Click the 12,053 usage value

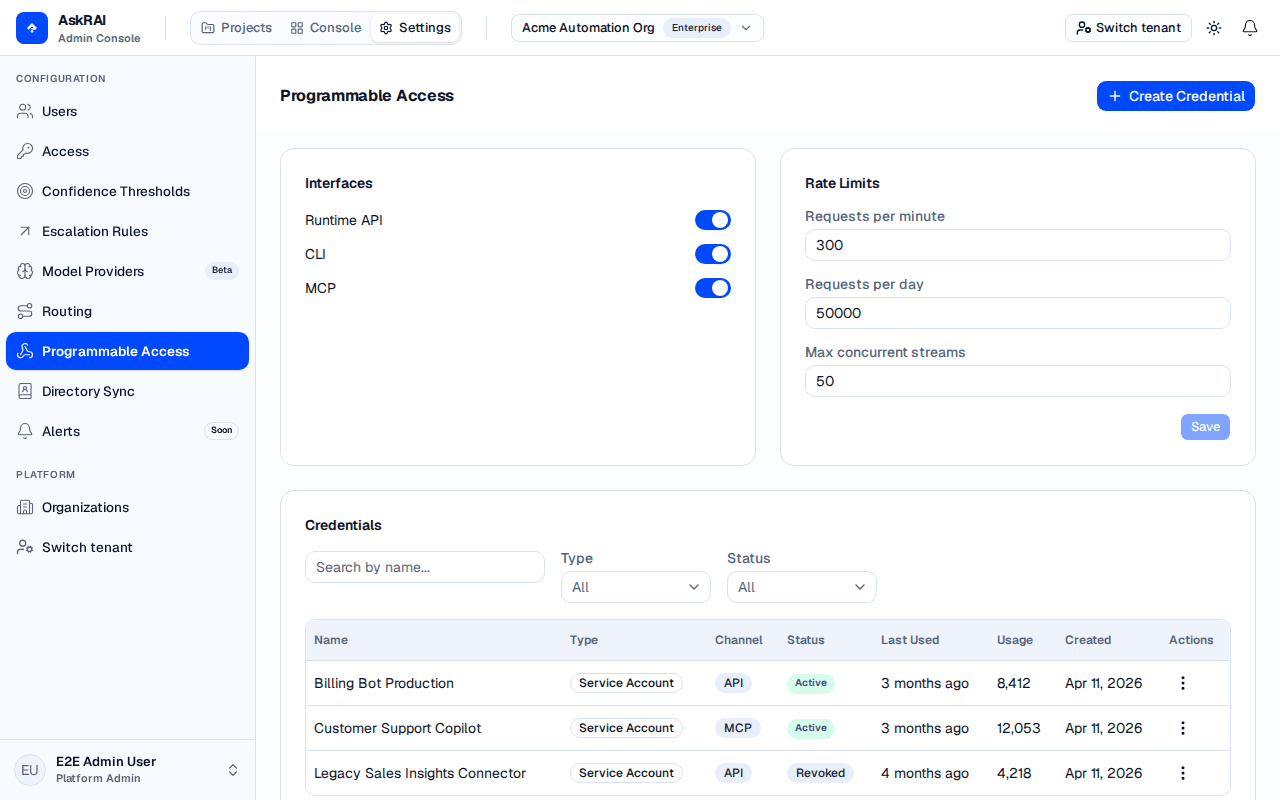click(x=1019, y=728)
